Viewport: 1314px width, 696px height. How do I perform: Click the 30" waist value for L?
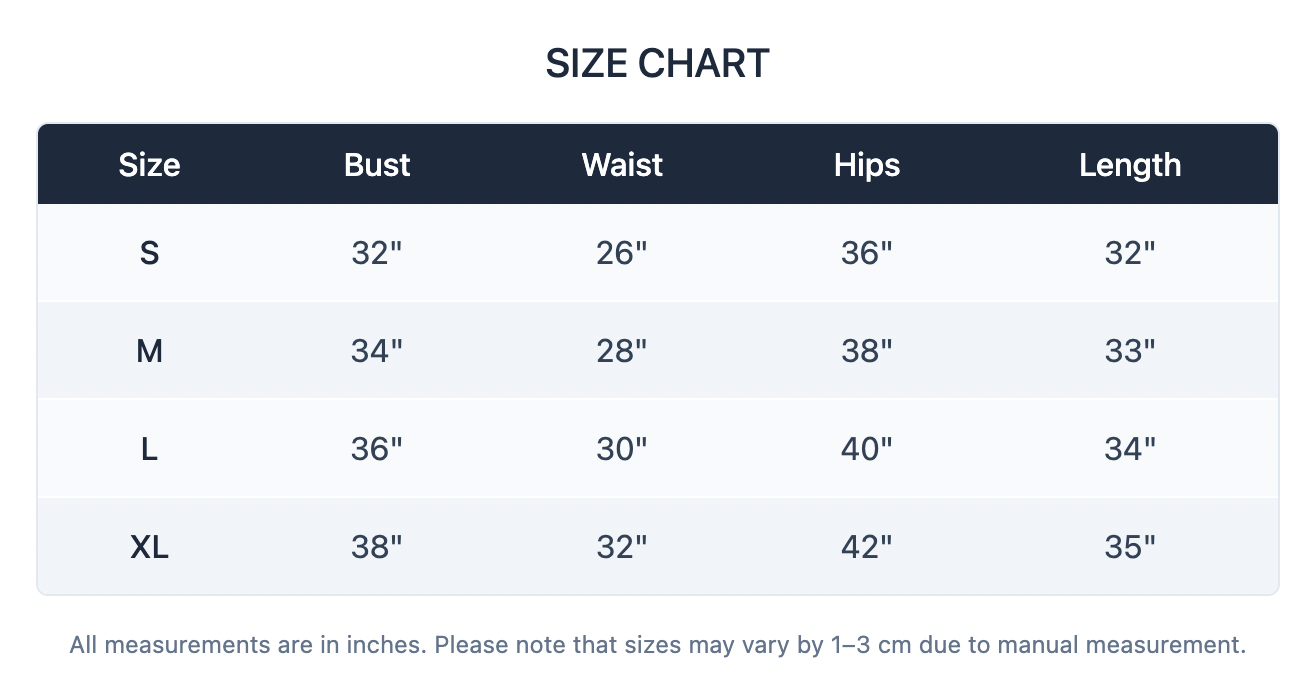(x=622, y=449)
